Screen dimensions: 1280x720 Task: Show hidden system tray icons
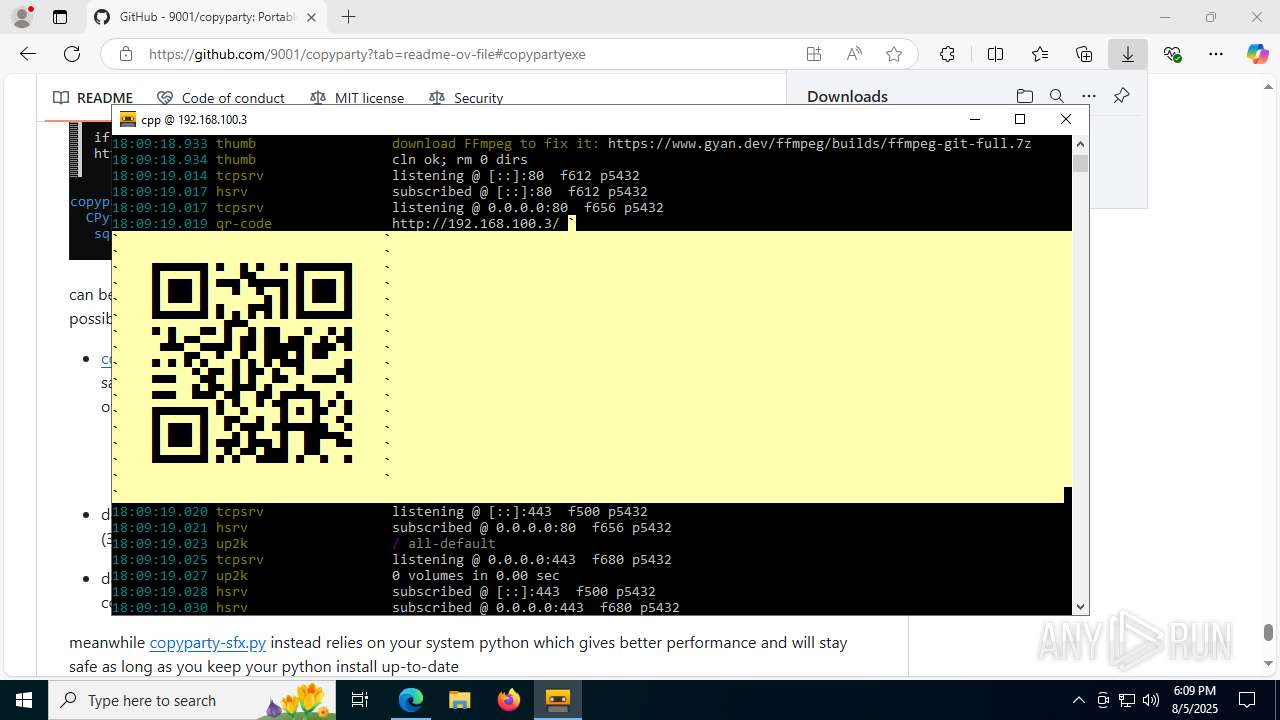pyautogui.click(x=1078, y=700)
